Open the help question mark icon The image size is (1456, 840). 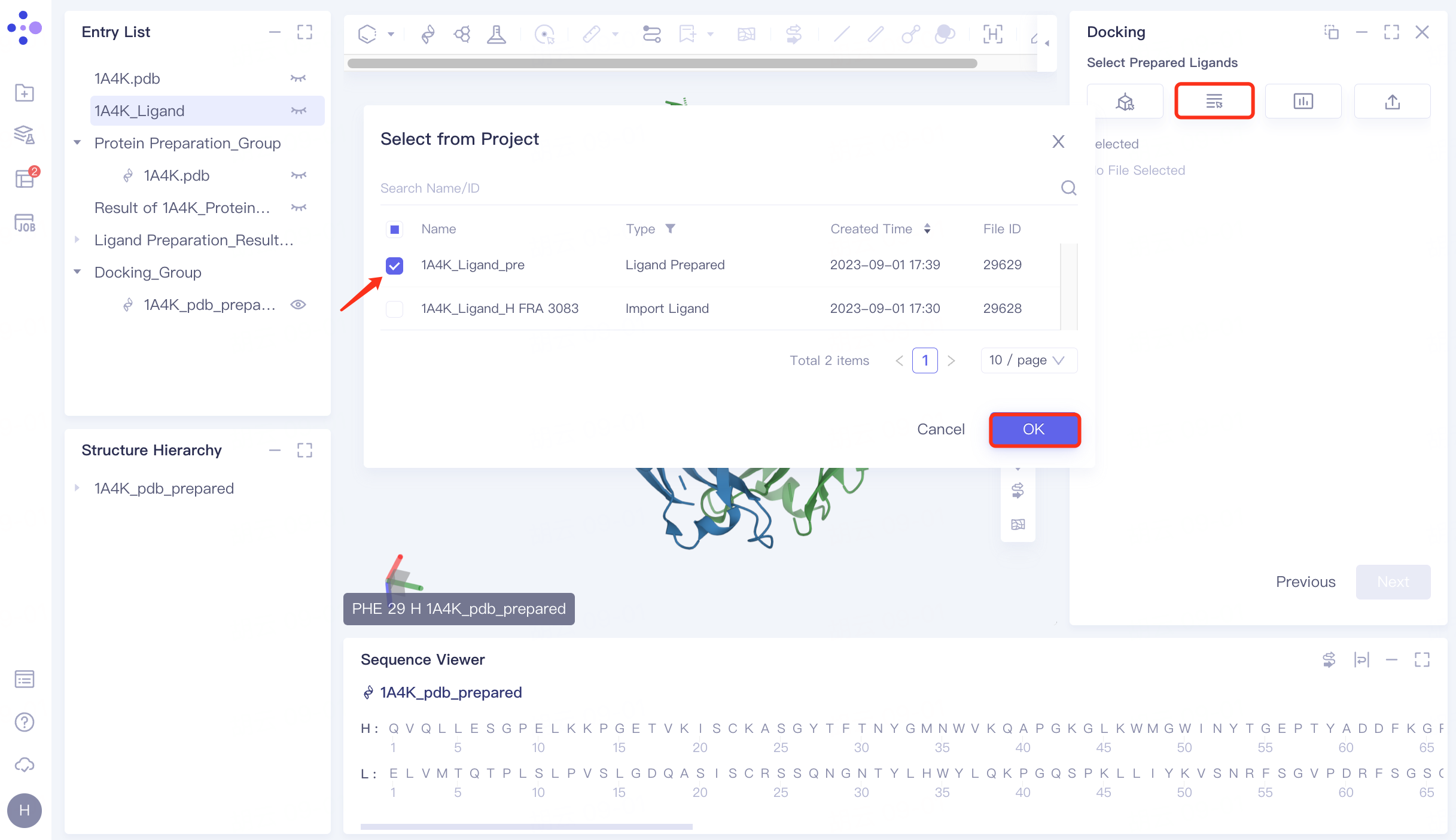pos(25,722)
